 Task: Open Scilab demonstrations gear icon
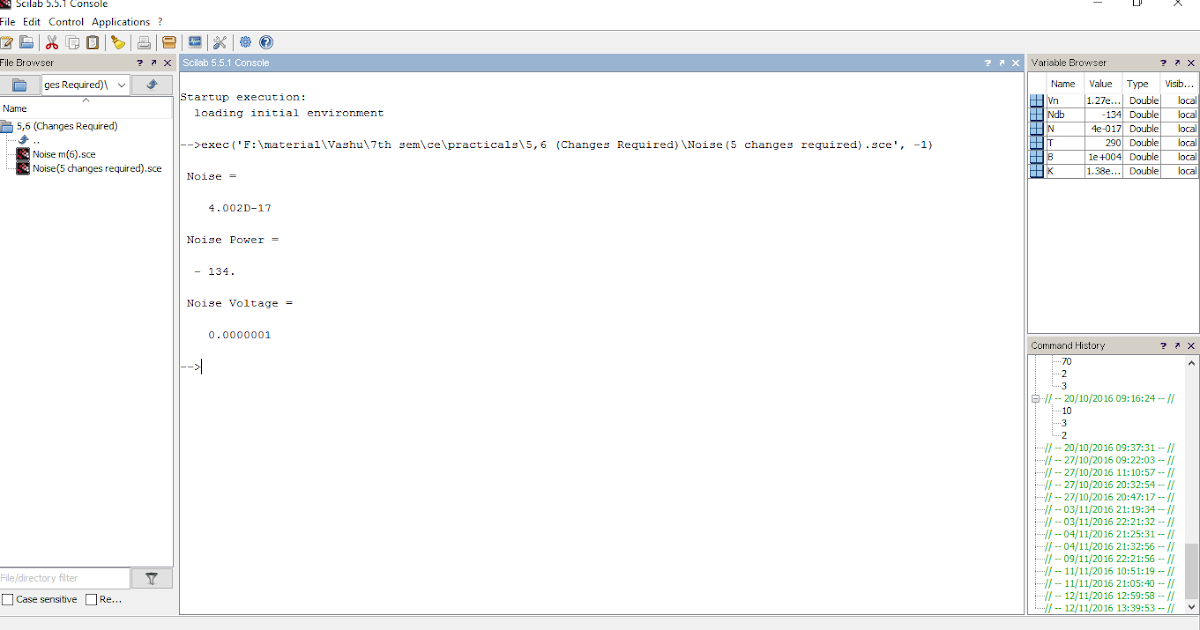pos(246,42)
